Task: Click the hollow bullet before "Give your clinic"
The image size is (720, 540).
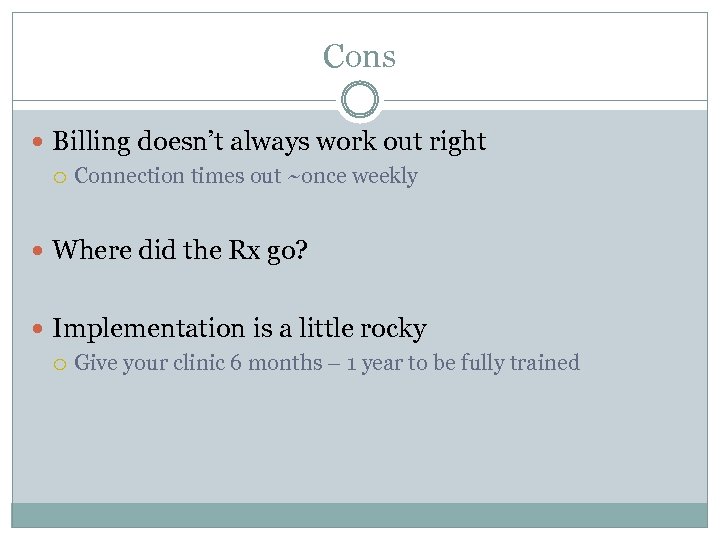Action: coord(60,364)
